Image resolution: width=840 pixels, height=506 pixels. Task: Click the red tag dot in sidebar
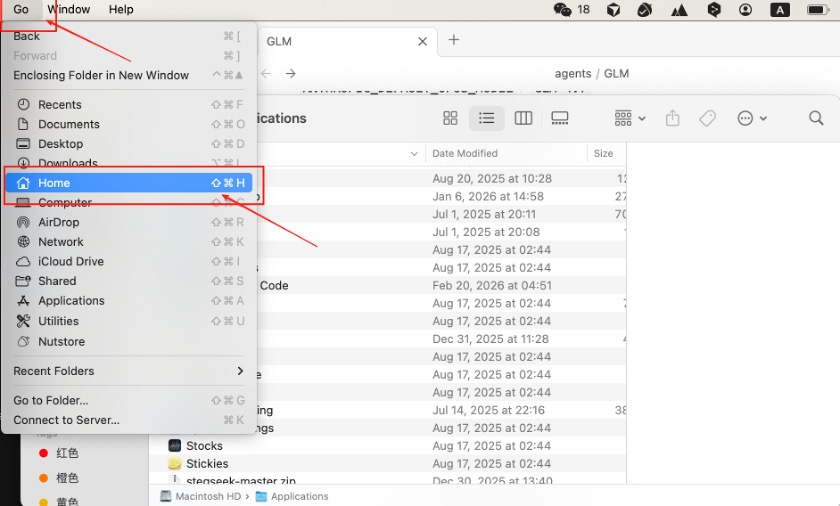click(43, 453)
